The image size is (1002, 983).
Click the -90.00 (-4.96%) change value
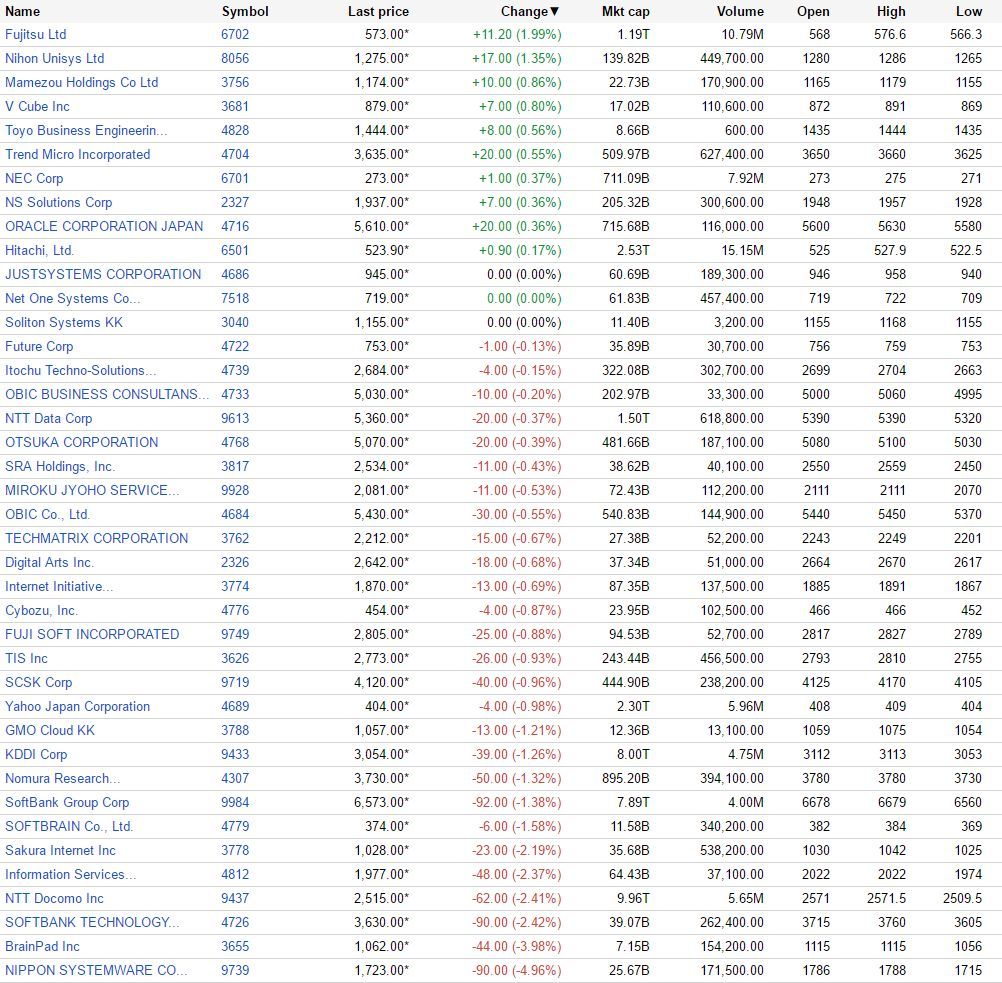[517, 970]
